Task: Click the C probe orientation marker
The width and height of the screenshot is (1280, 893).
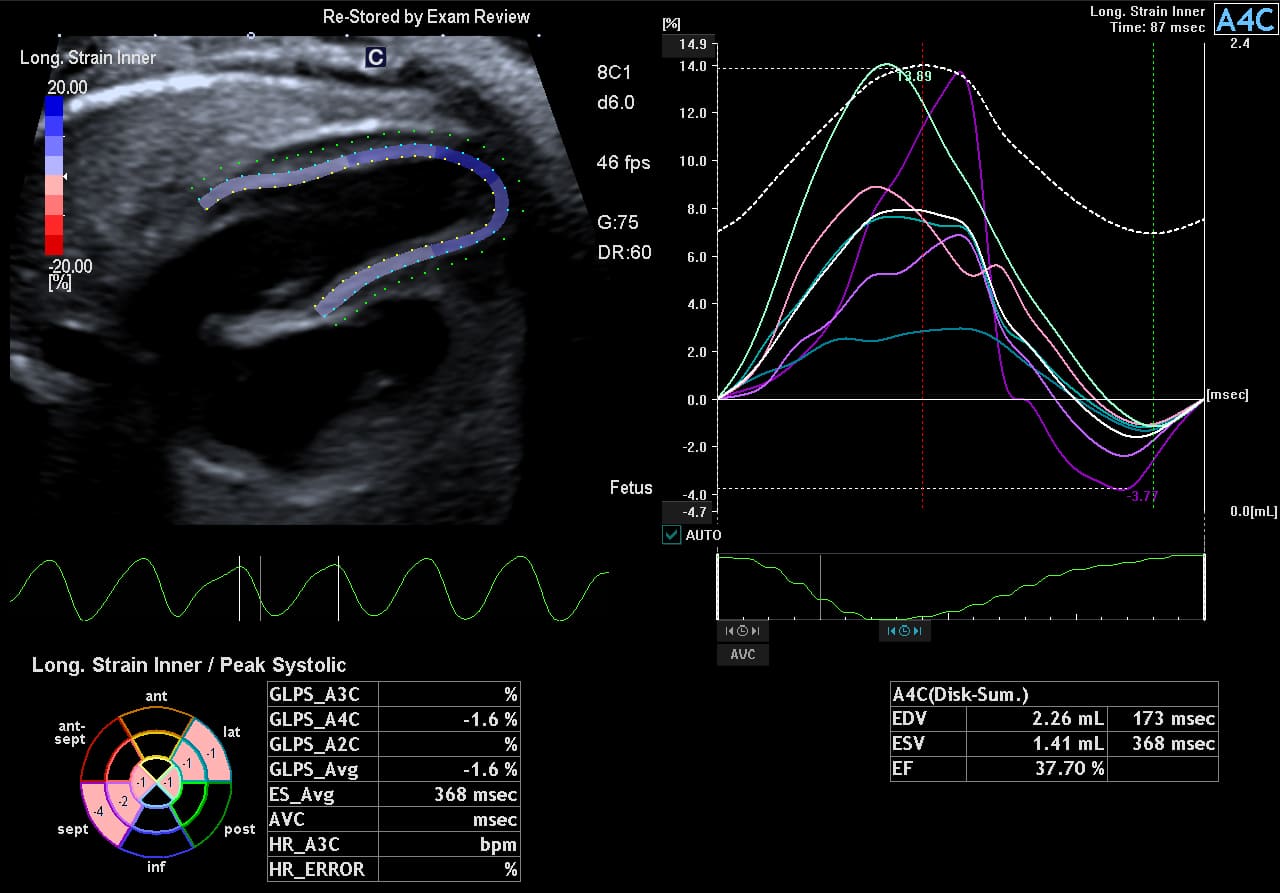Action: tap(375, 58)
